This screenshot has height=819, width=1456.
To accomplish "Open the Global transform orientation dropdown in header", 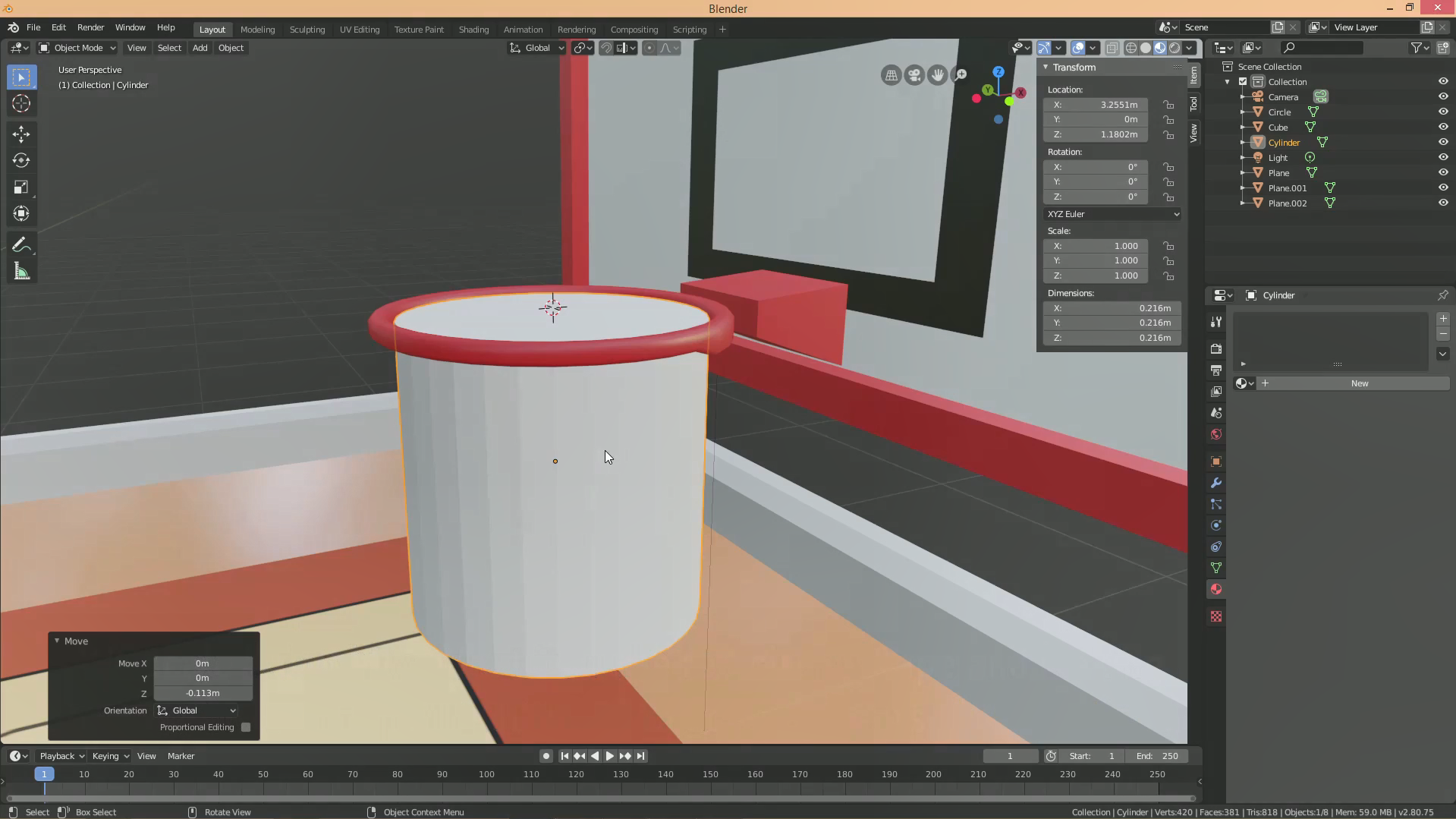I will click(537, 48).
